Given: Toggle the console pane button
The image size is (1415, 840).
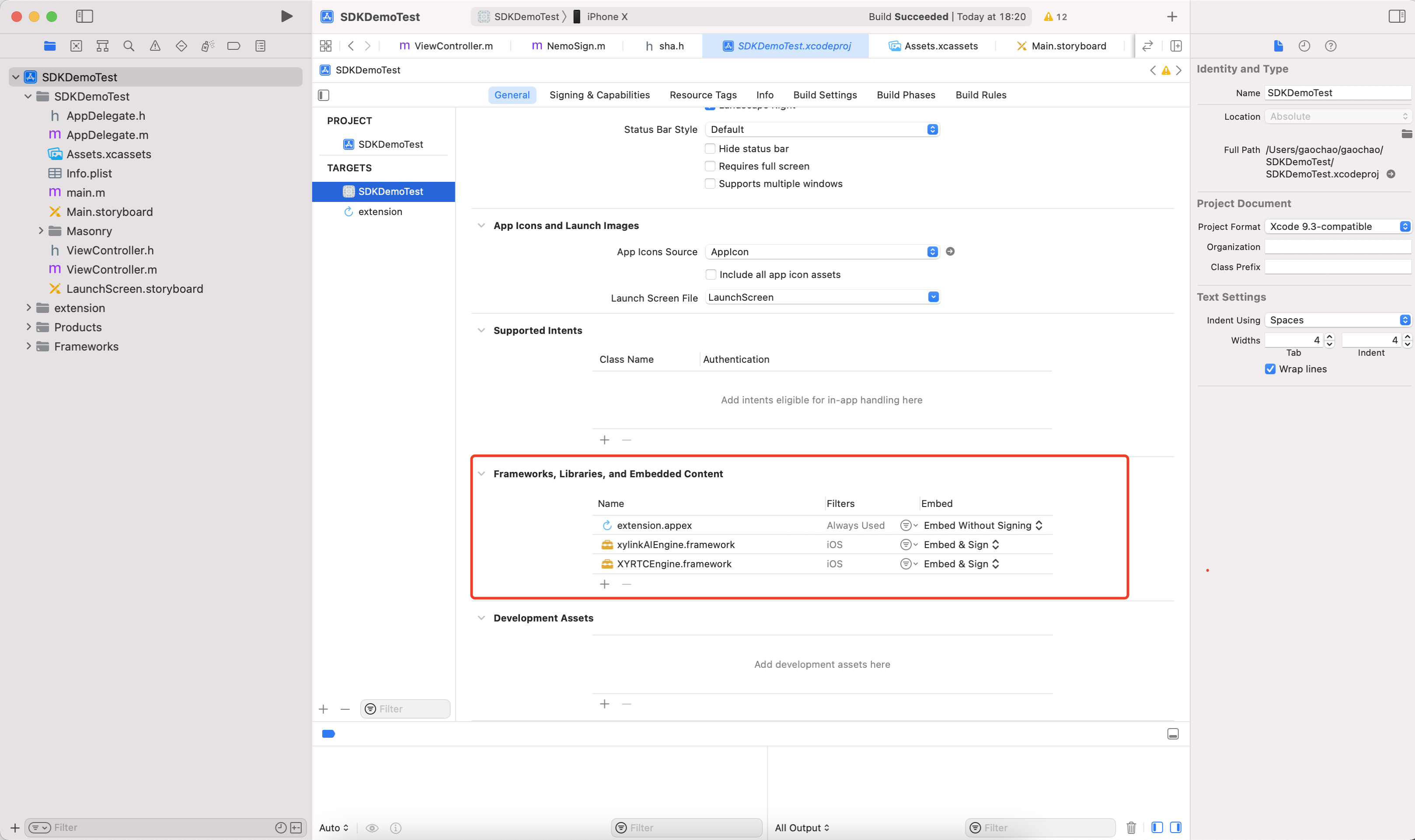Looking at the screenshot, I should [1175, 828].
